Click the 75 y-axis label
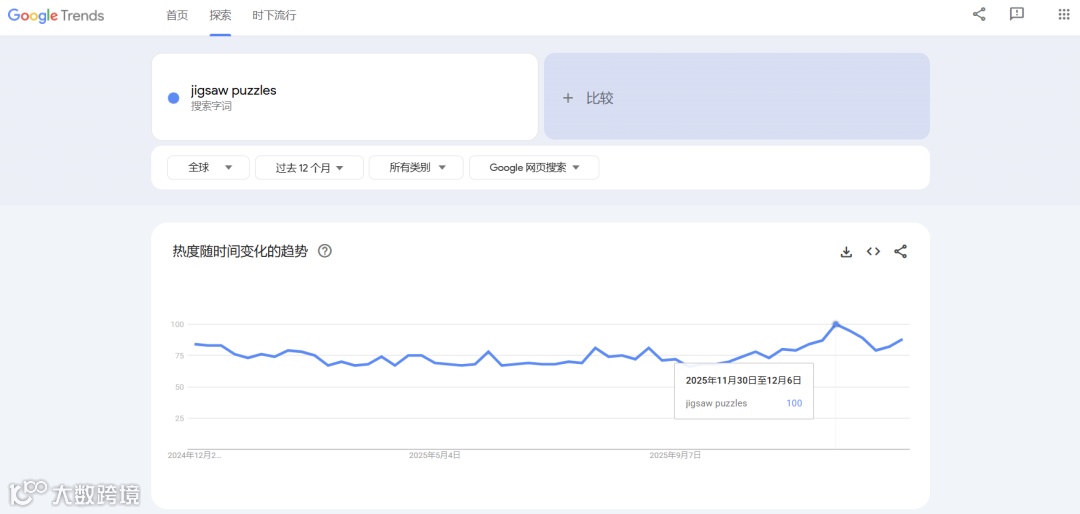Image resolution: width=1080 pixels, height=514 pixels. click(x=179, y=356)
